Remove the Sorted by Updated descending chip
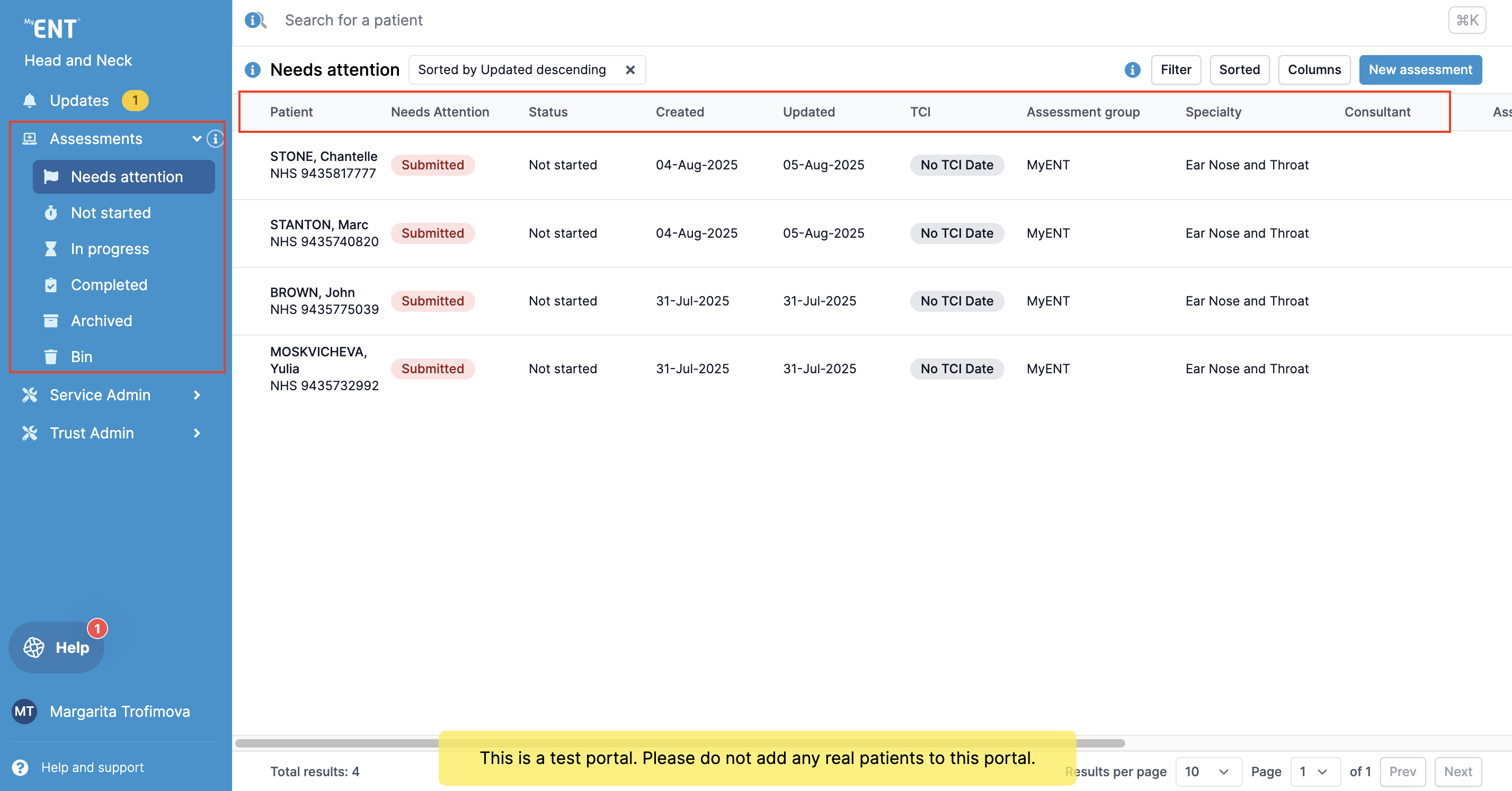 630,70
